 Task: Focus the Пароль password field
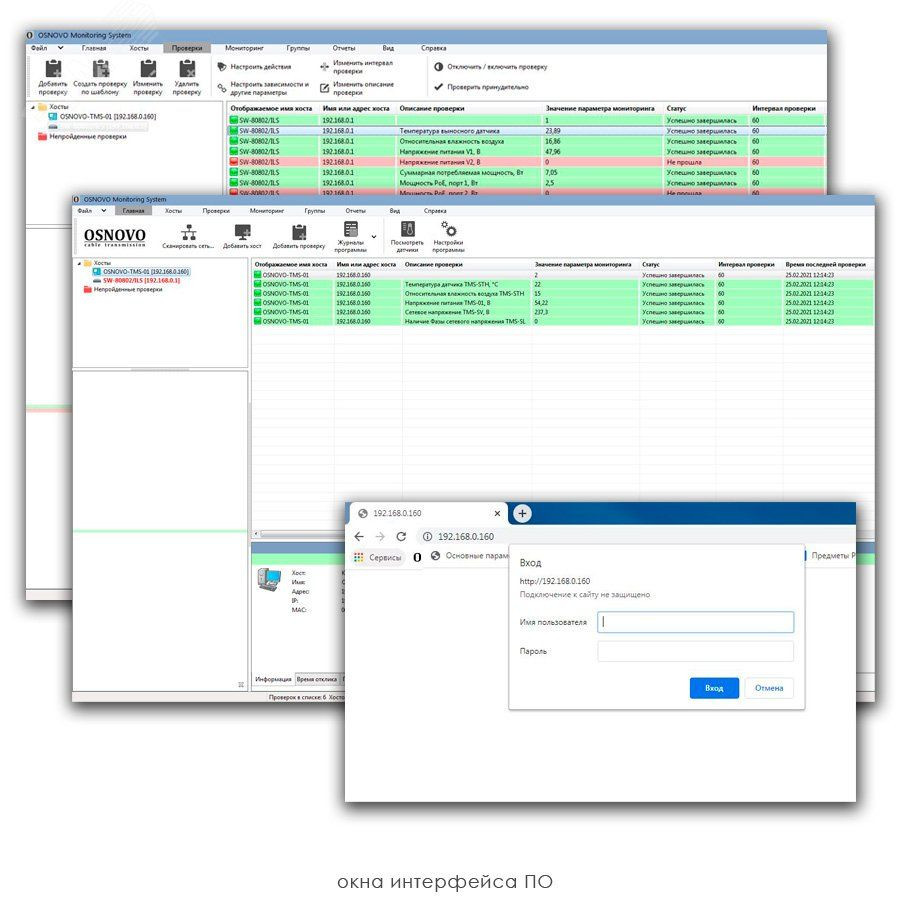(695, 651)
